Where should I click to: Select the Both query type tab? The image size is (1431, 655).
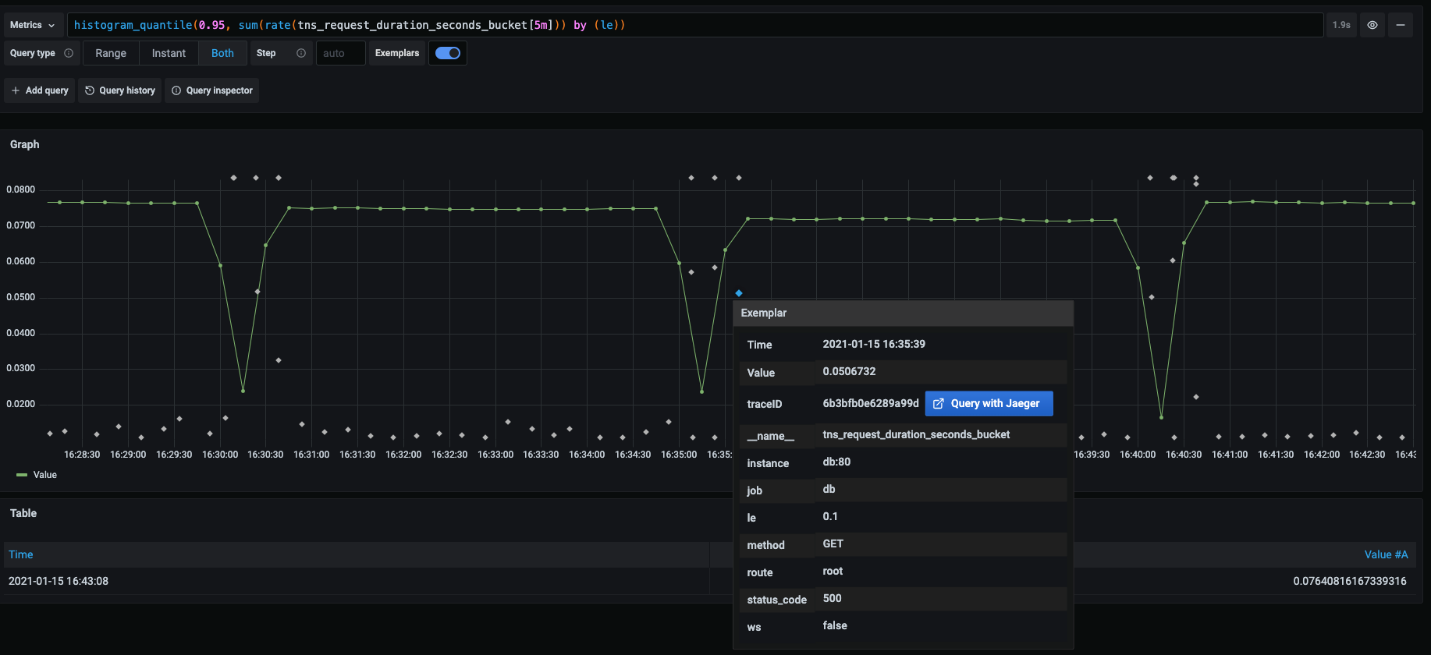pyautogui.click(x=222, y=52)
